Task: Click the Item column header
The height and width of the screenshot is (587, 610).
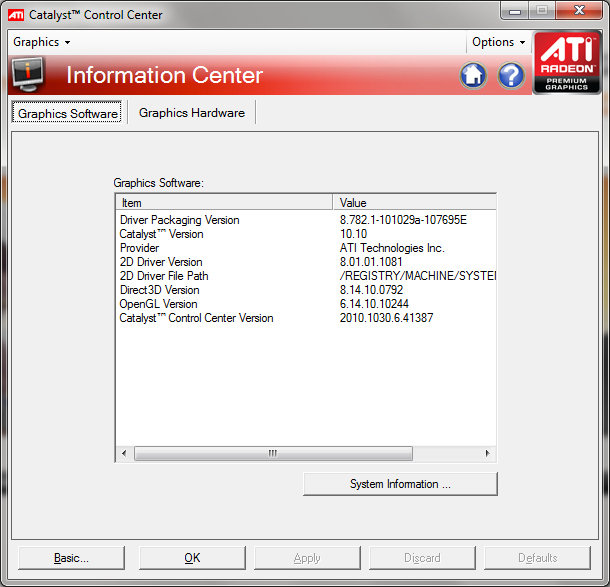Action: coord(224,202)
